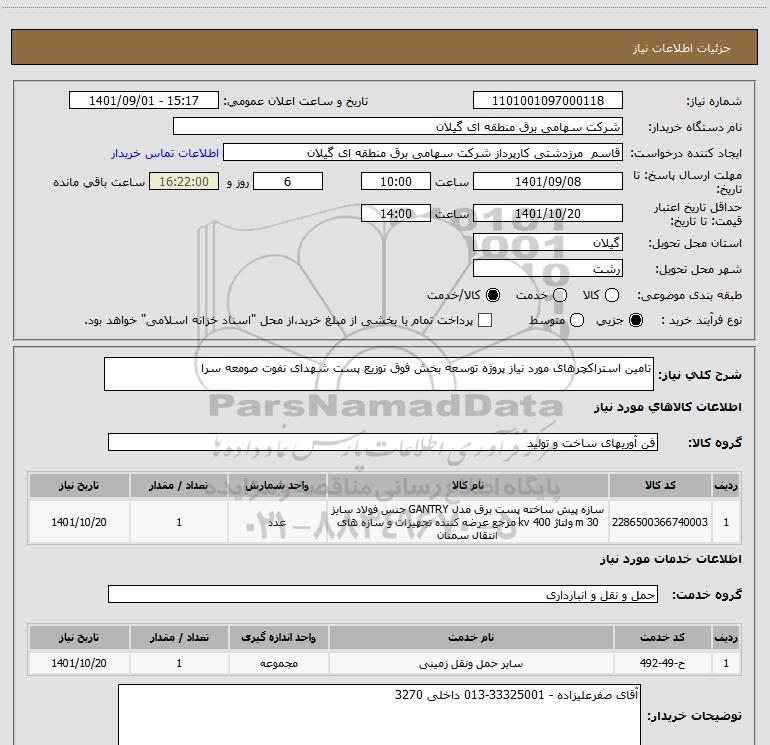This screenshot has height=745, width=770.
Task: Click the service group field حمل و نقل
Action: tap(383, 594)
